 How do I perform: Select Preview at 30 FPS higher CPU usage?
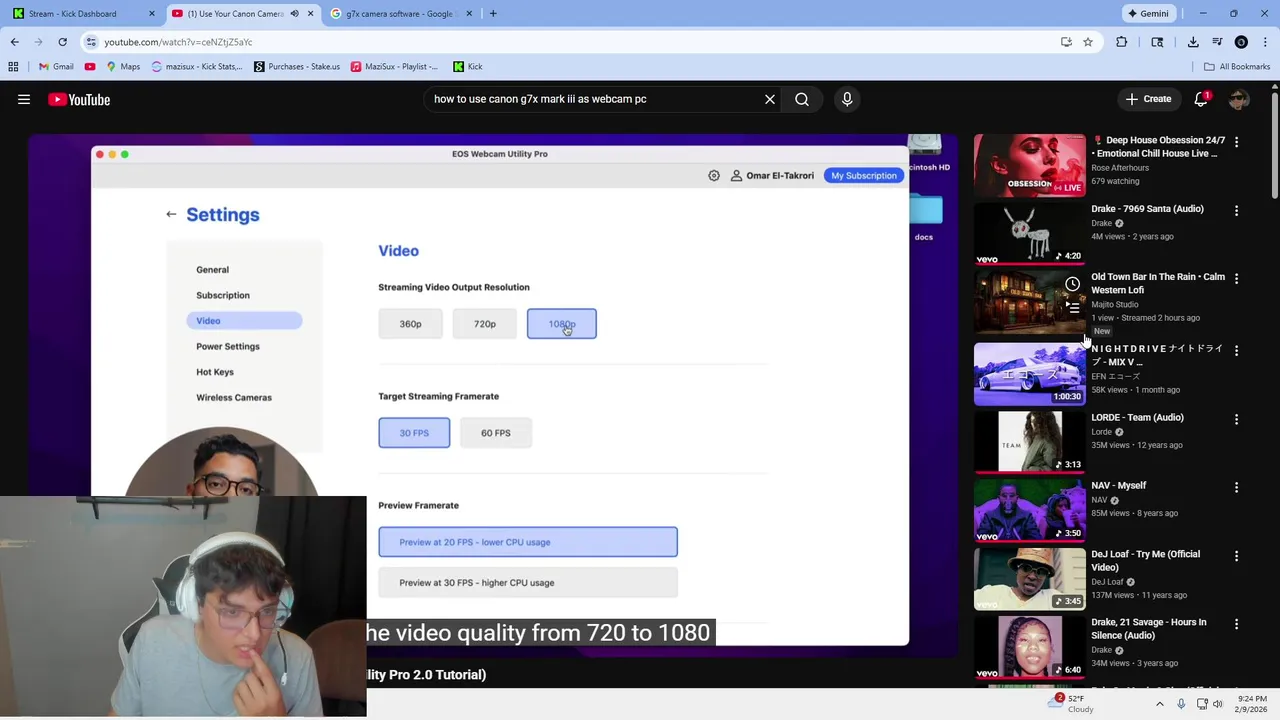pos(528,583)
